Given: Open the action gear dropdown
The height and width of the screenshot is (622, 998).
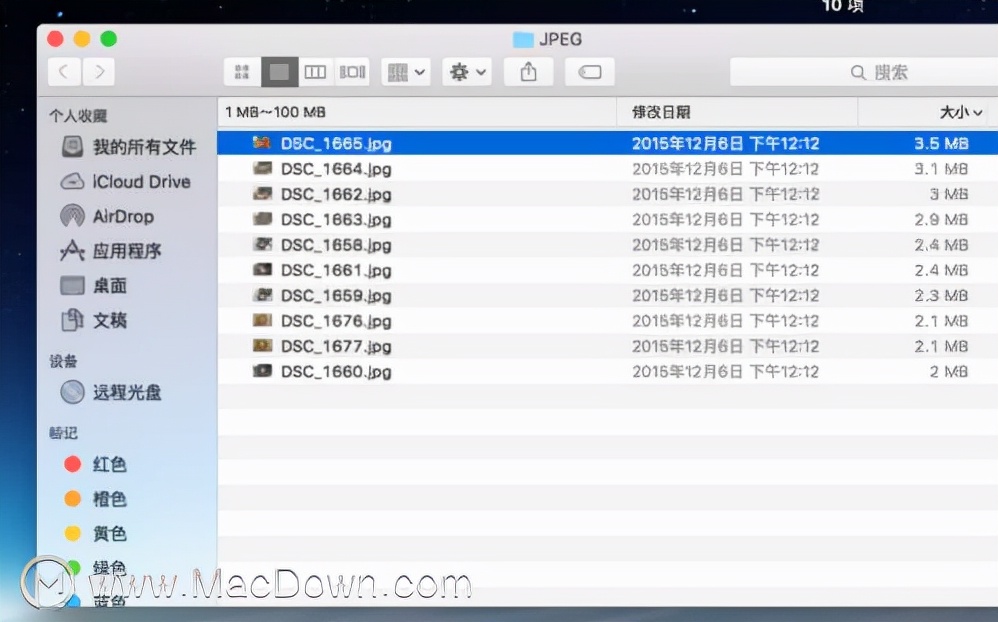Looking at the screenshot, I should 466,71.
